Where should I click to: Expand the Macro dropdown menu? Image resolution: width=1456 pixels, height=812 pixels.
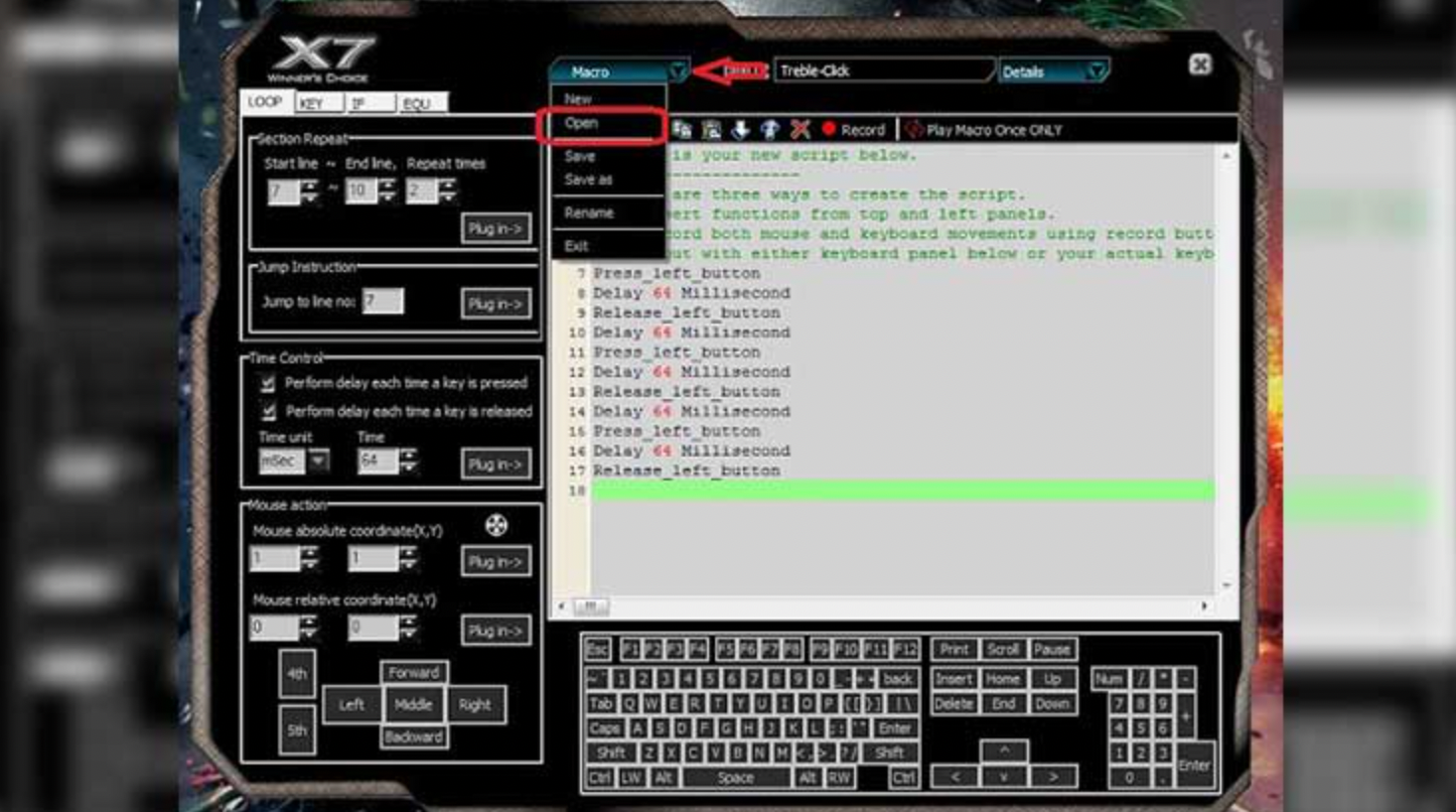(x=677, y=71)
